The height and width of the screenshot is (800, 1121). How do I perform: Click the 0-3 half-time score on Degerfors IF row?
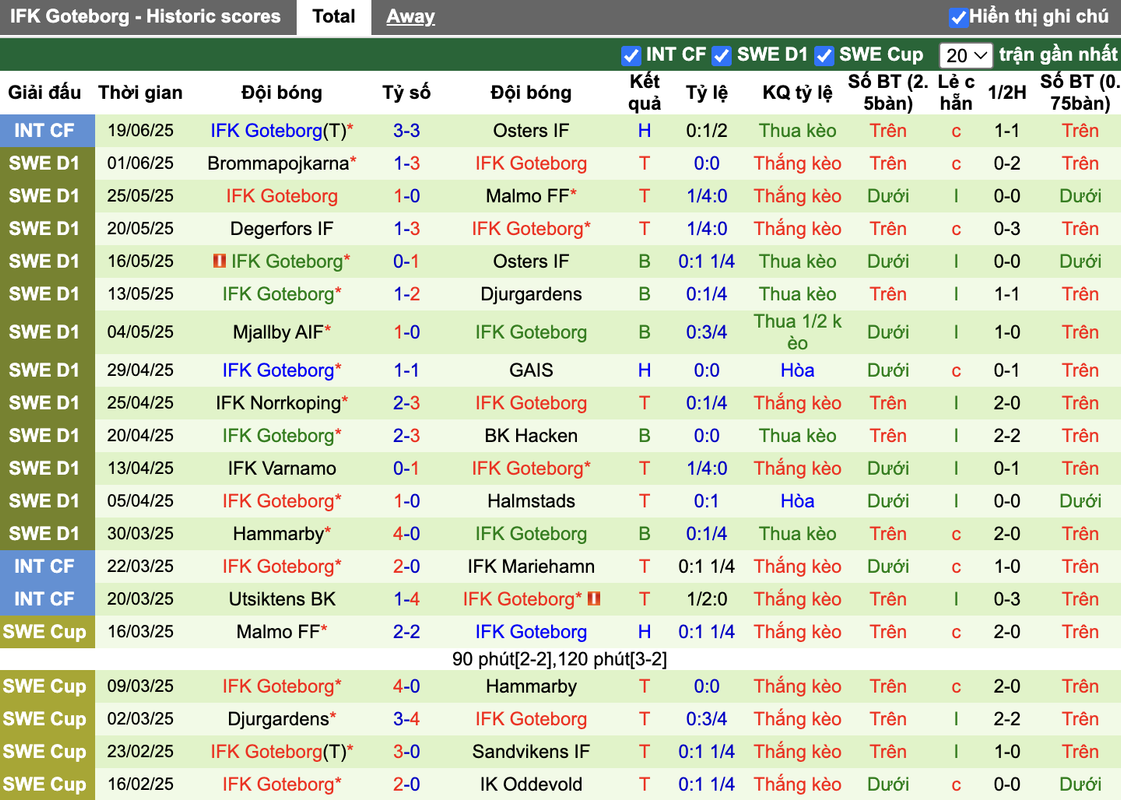click(1007, 229)
